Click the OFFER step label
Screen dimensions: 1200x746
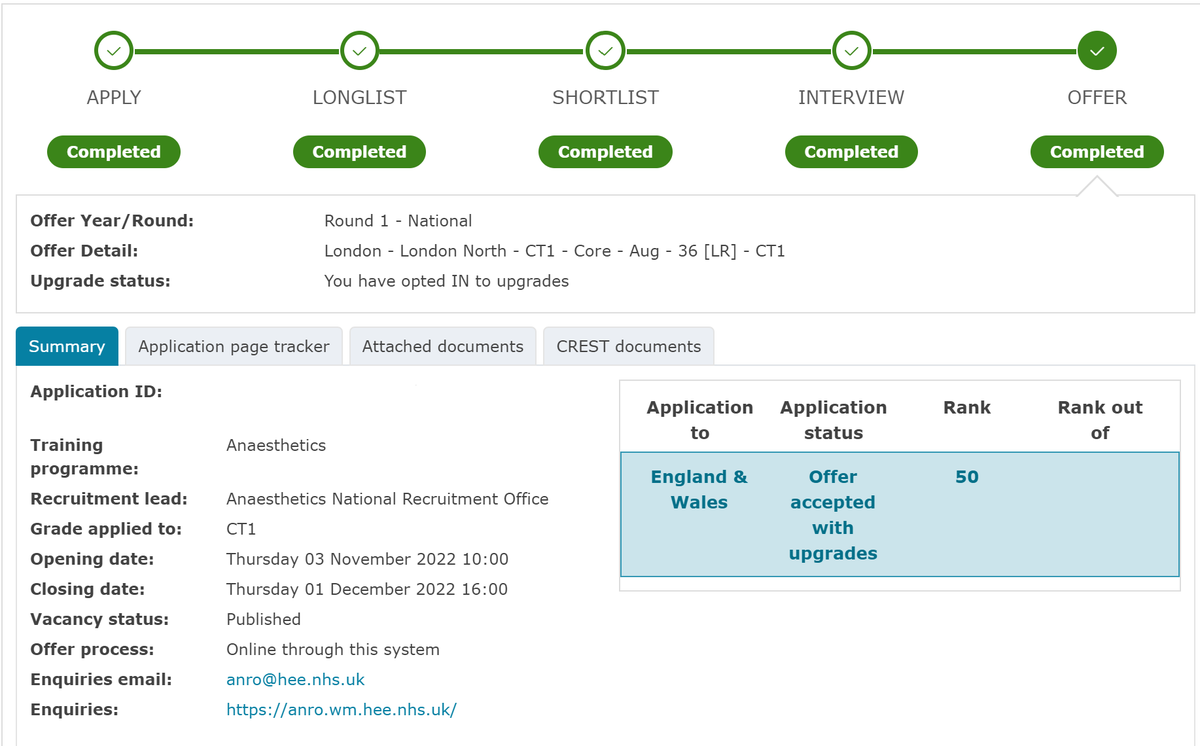(x=1097, y=98)
